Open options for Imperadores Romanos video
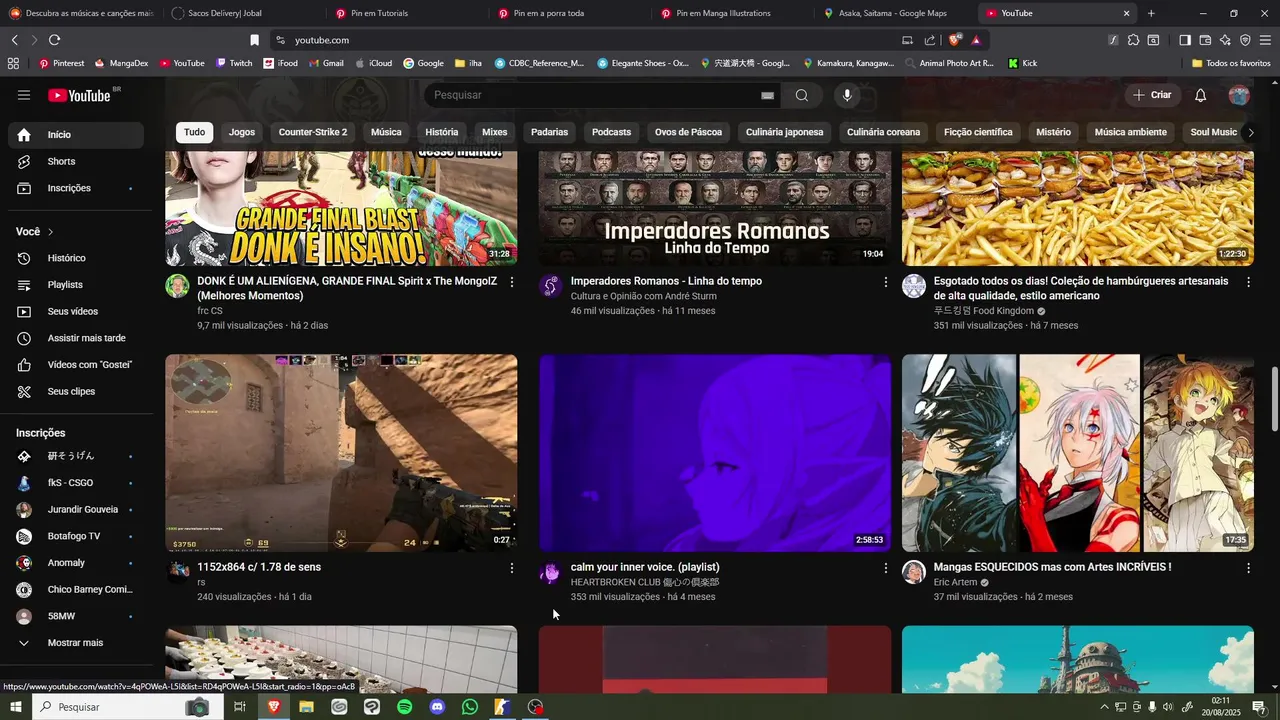The width and height of the screenshot is (1280, 720). (885, 282)
